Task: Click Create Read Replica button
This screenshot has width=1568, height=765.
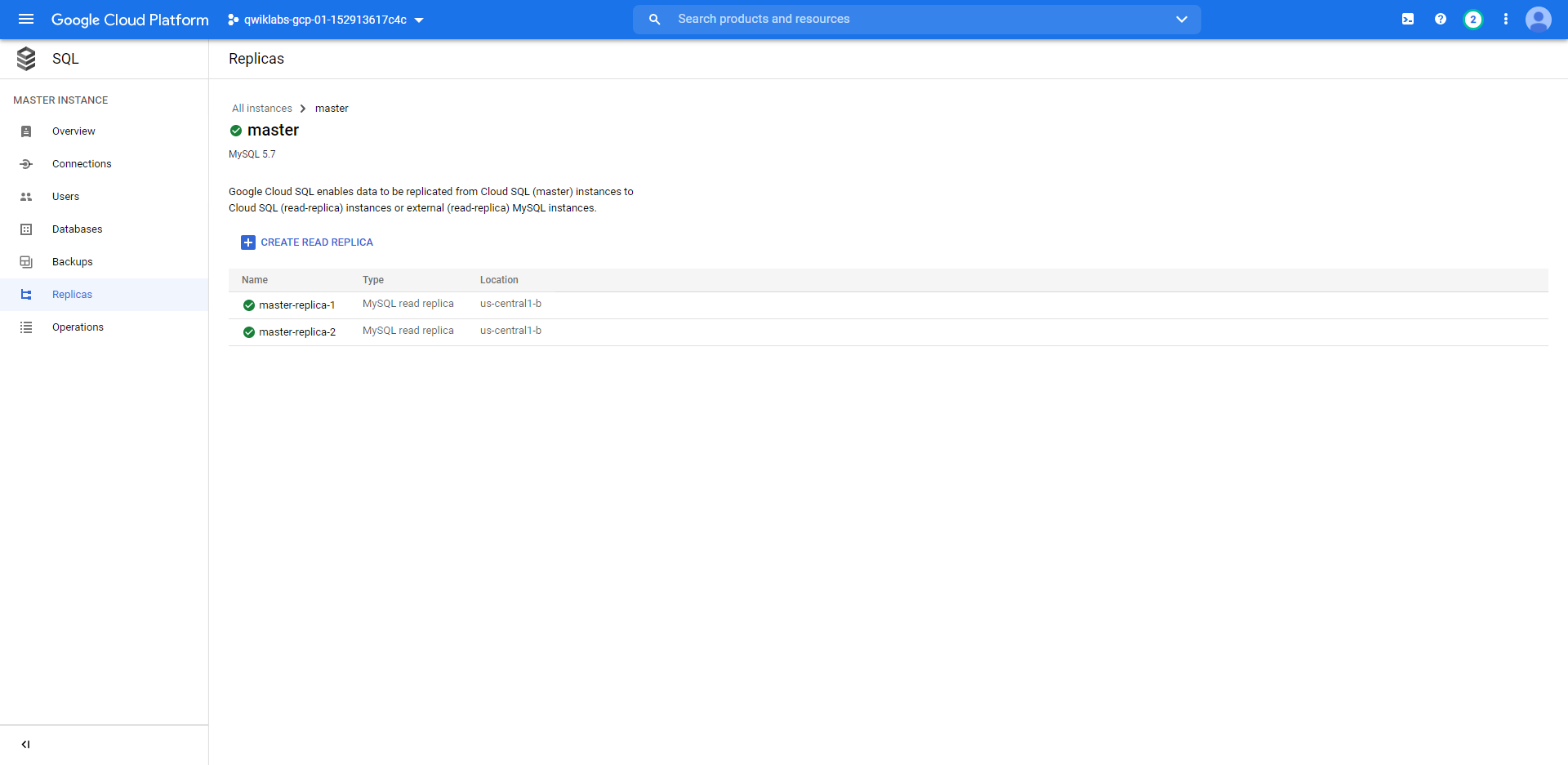Action: (x=307, y=242)
